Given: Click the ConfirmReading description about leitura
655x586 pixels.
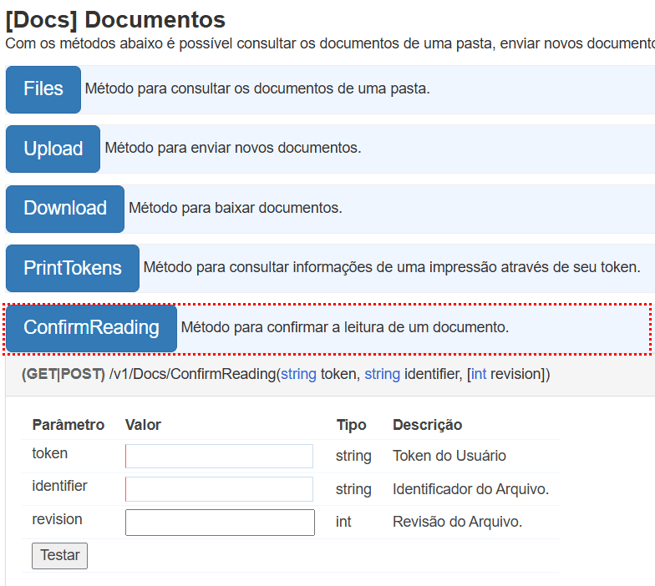Looking at the screenshot, I should click(344, 327).
